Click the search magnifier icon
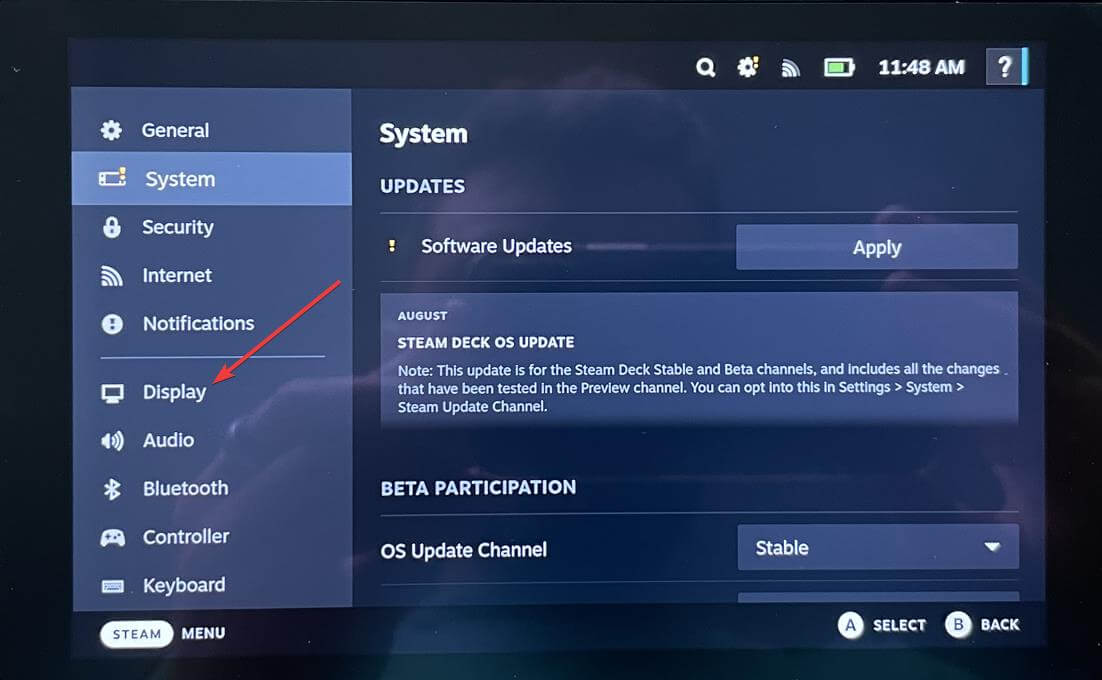This screenshot has width=1102, height=680. click(x=706, y=67)
